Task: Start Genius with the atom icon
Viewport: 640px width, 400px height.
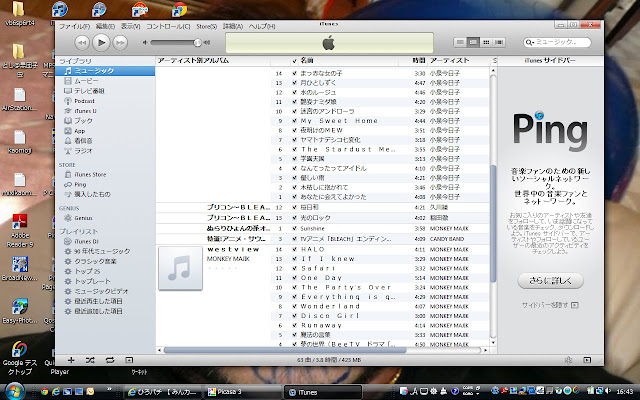Action: click(568, 360)
